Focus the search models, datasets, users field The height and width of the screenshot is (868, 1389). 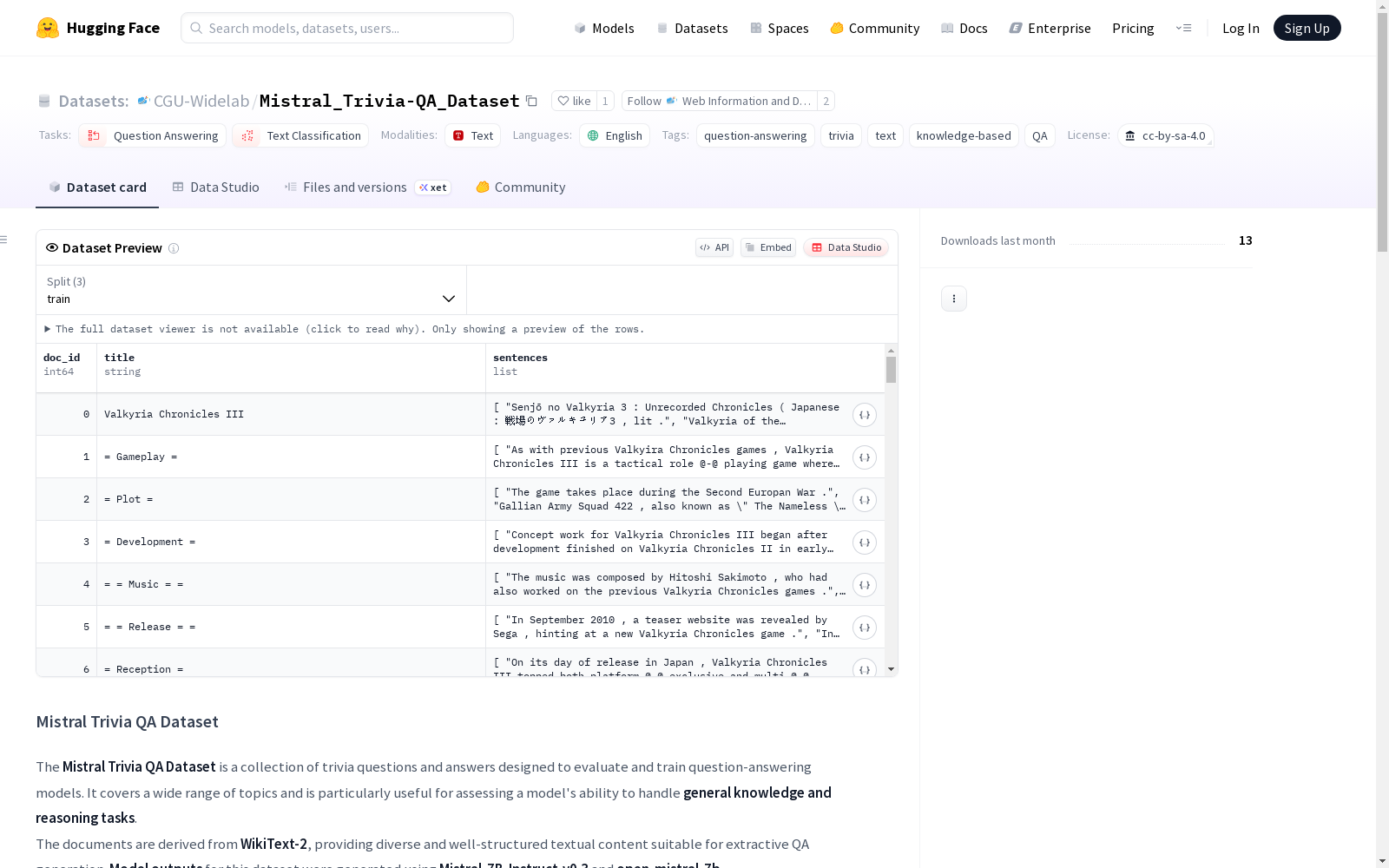click(x=347, y=28)
